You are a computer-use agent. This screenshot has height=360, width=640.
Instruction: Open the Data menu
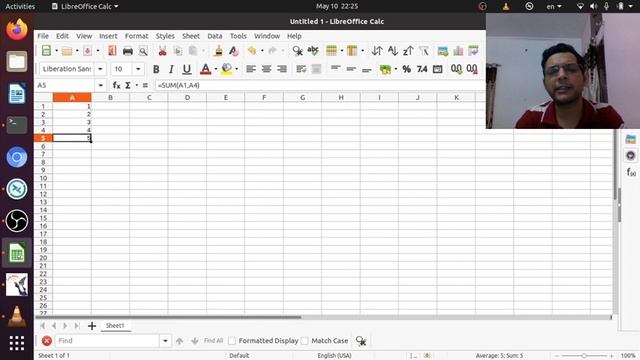coord(215,36)
